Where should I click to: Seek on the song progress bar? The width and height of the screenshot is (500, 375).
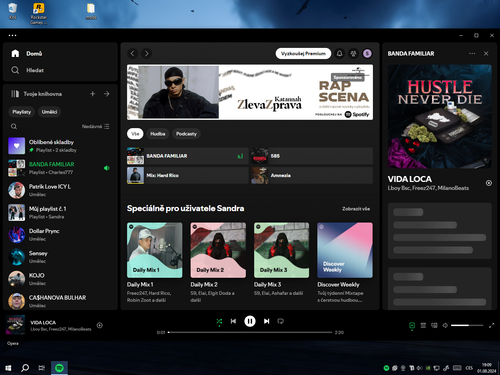pyautogui.click(x=250, y=332)
